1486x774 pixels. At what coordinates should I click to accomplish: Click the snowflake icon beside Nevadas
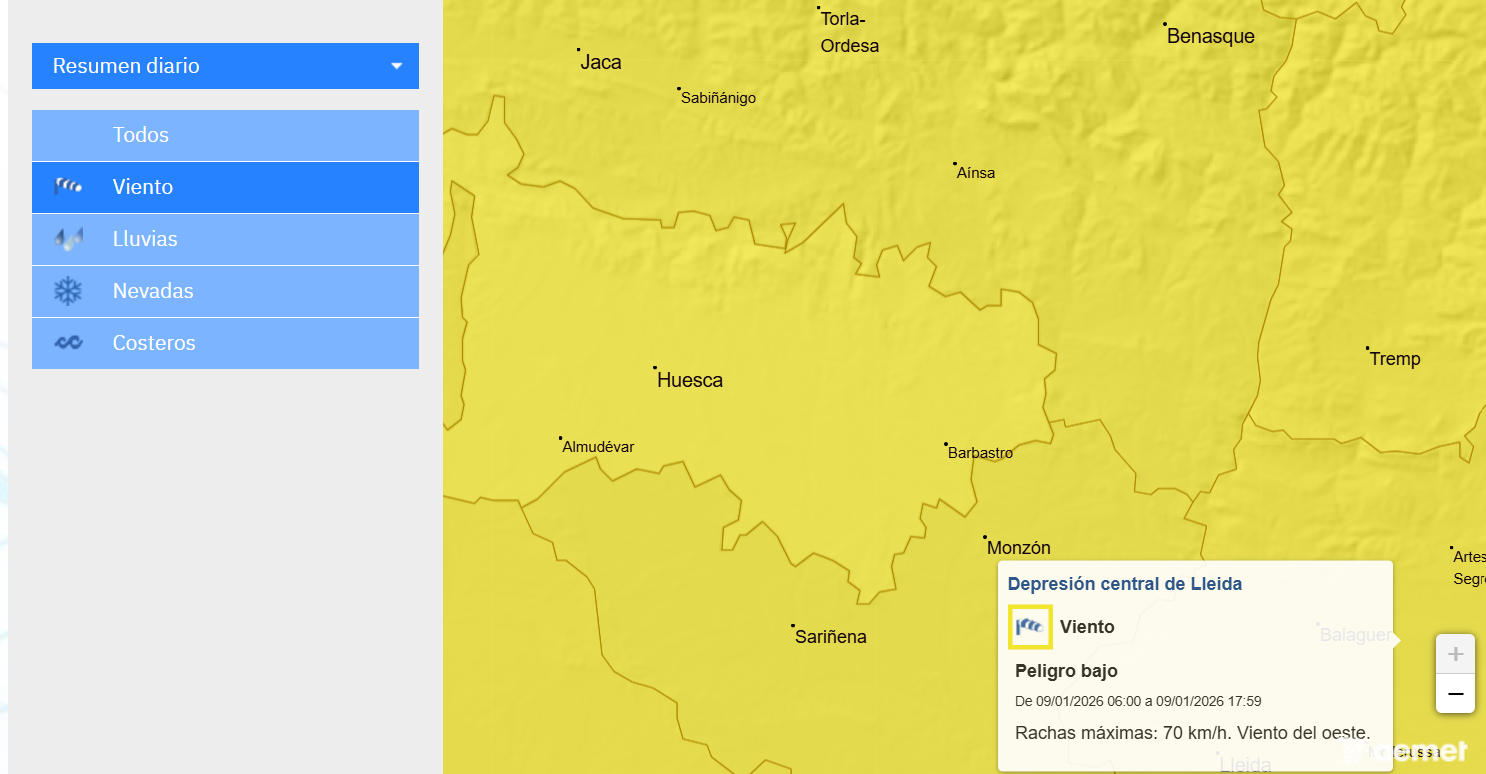click(68, 291)
